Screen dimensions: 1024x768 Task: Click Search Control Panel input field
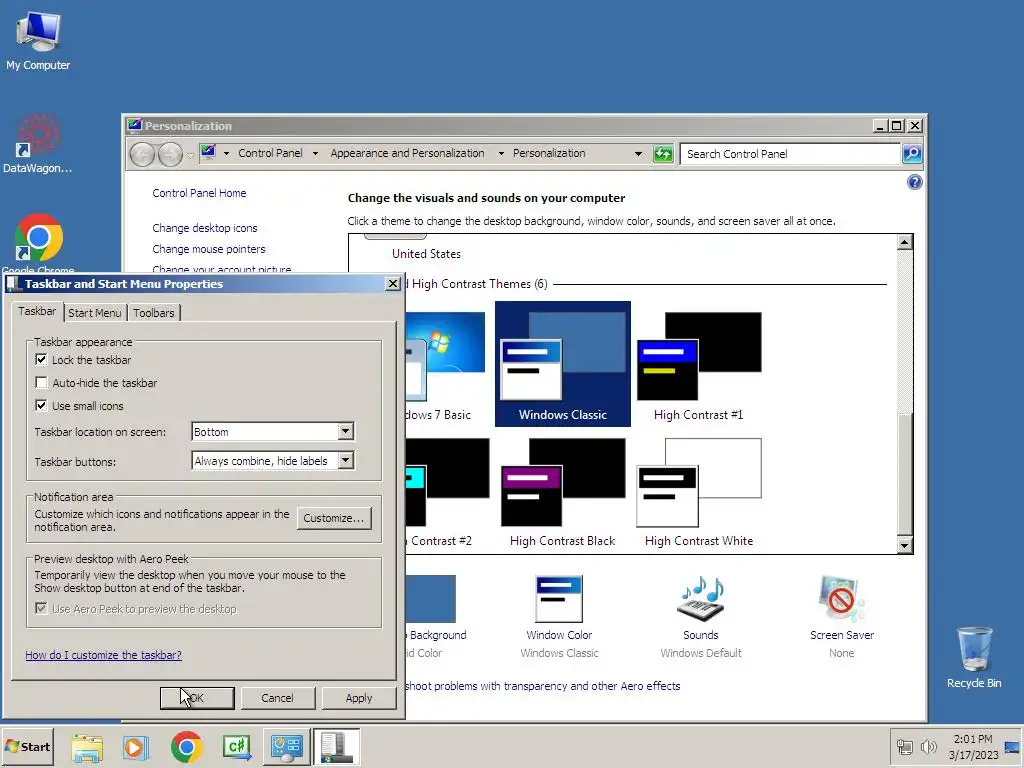[x=790, y=154]
